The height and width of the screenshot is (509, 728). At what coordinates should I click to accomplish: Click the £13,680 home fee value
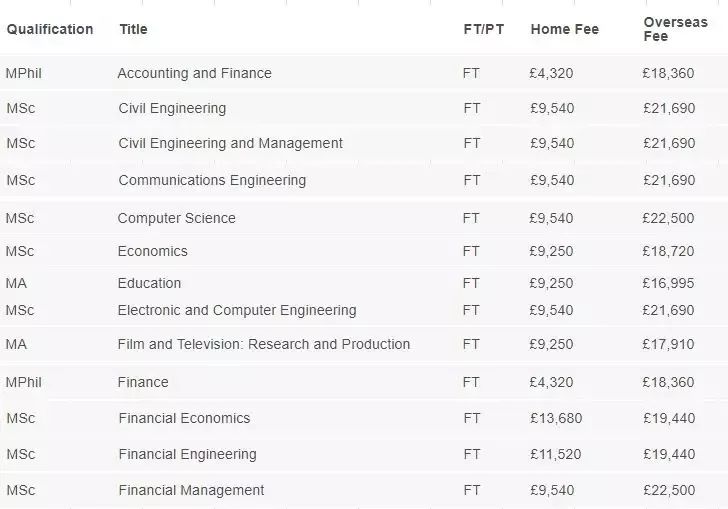click(556, 418)
